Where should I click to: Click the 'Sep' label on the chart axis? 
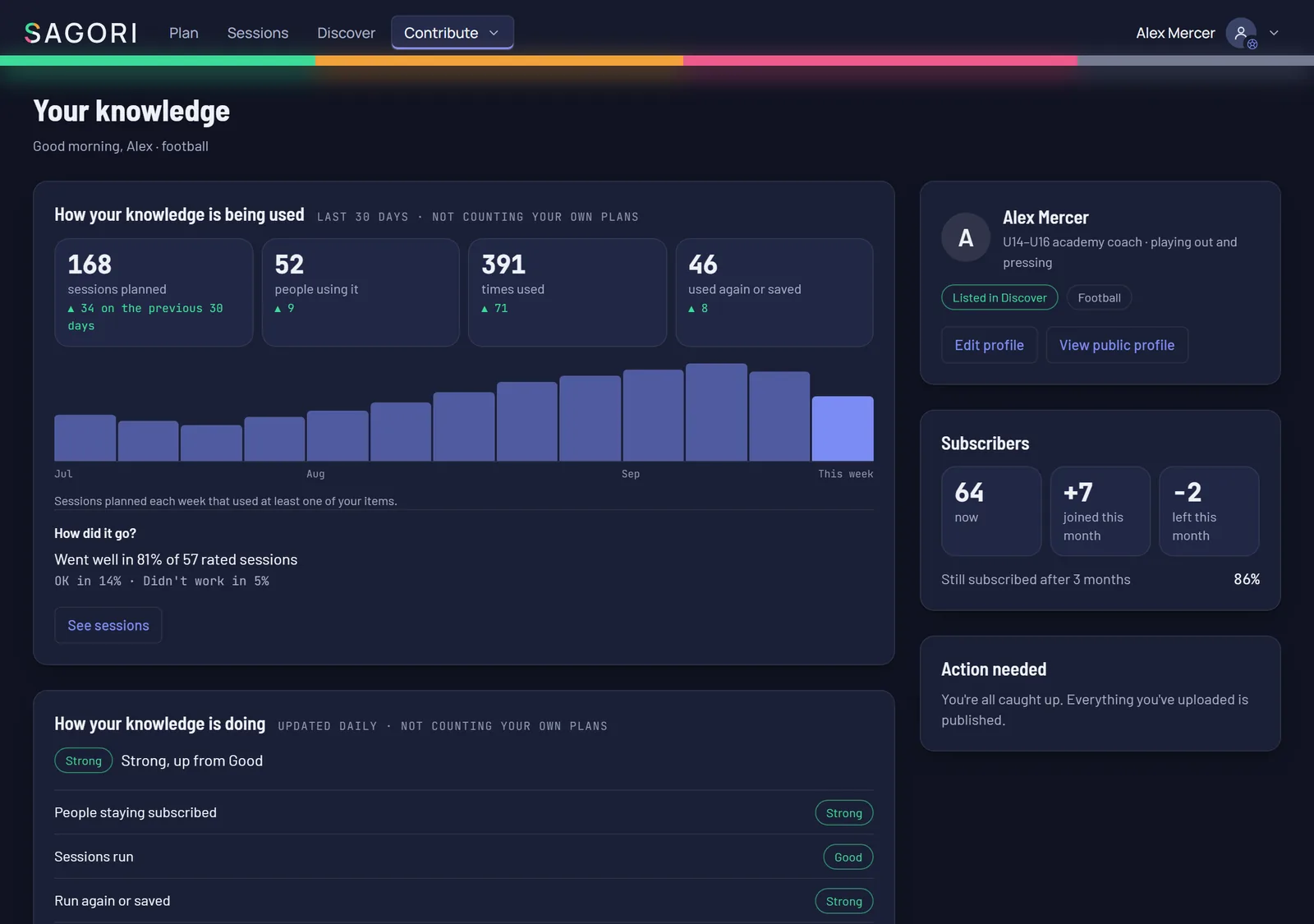coord(631,474)
